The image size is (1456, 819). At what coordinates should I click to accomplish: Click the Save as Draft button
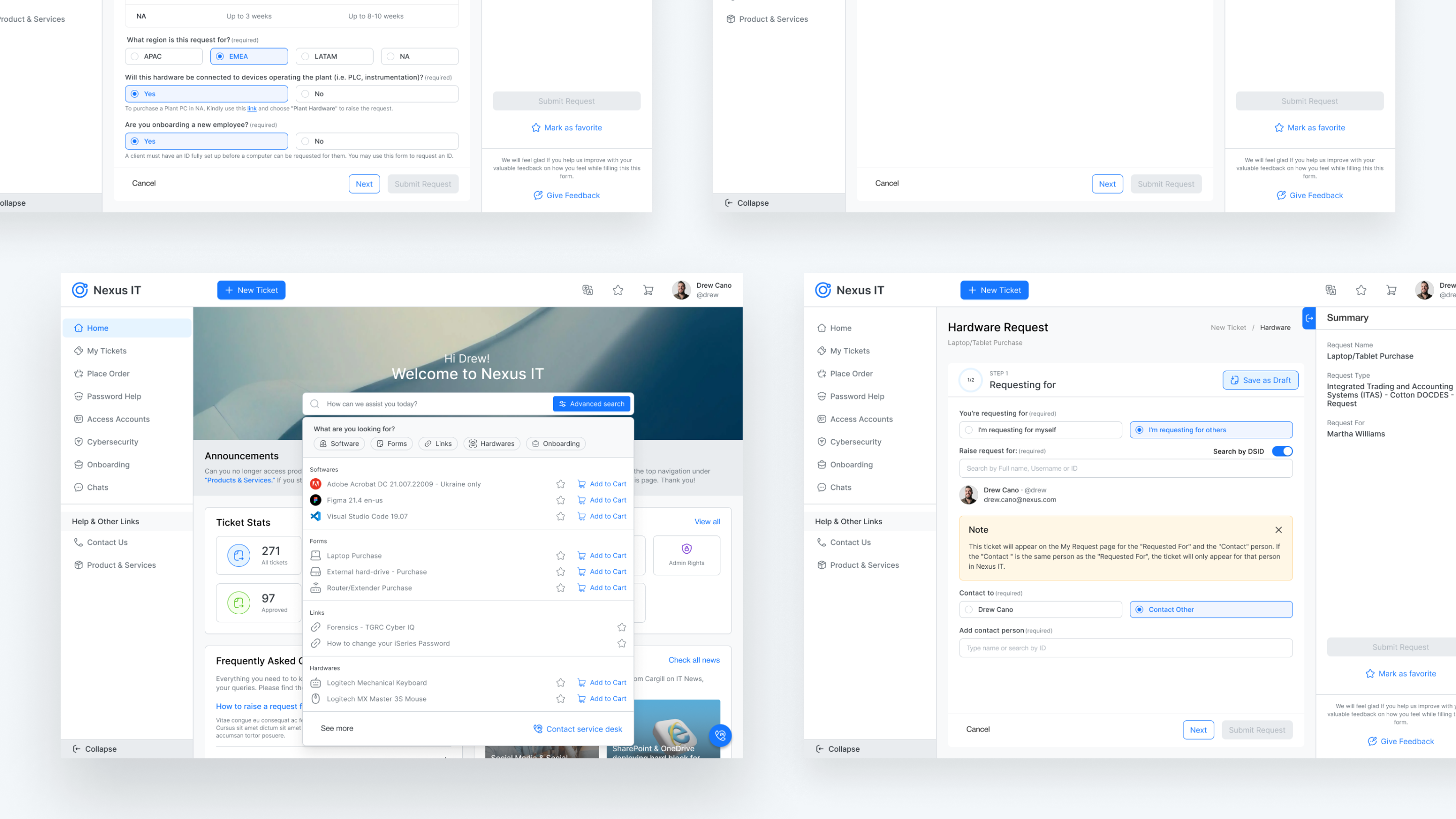tap(1260, 380)
